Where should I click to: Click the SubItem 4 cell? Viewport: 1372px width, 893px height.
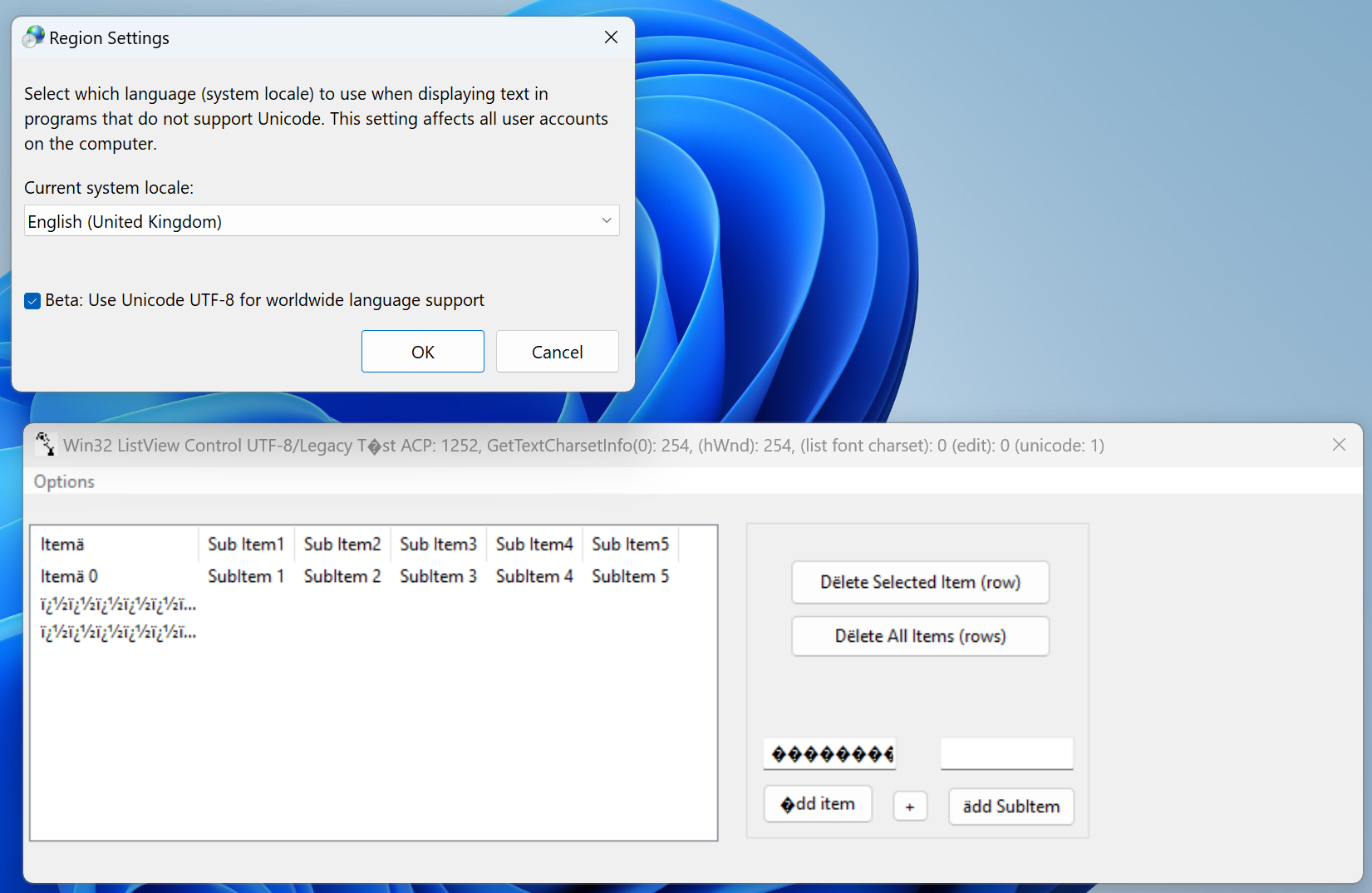coord(534,576)
